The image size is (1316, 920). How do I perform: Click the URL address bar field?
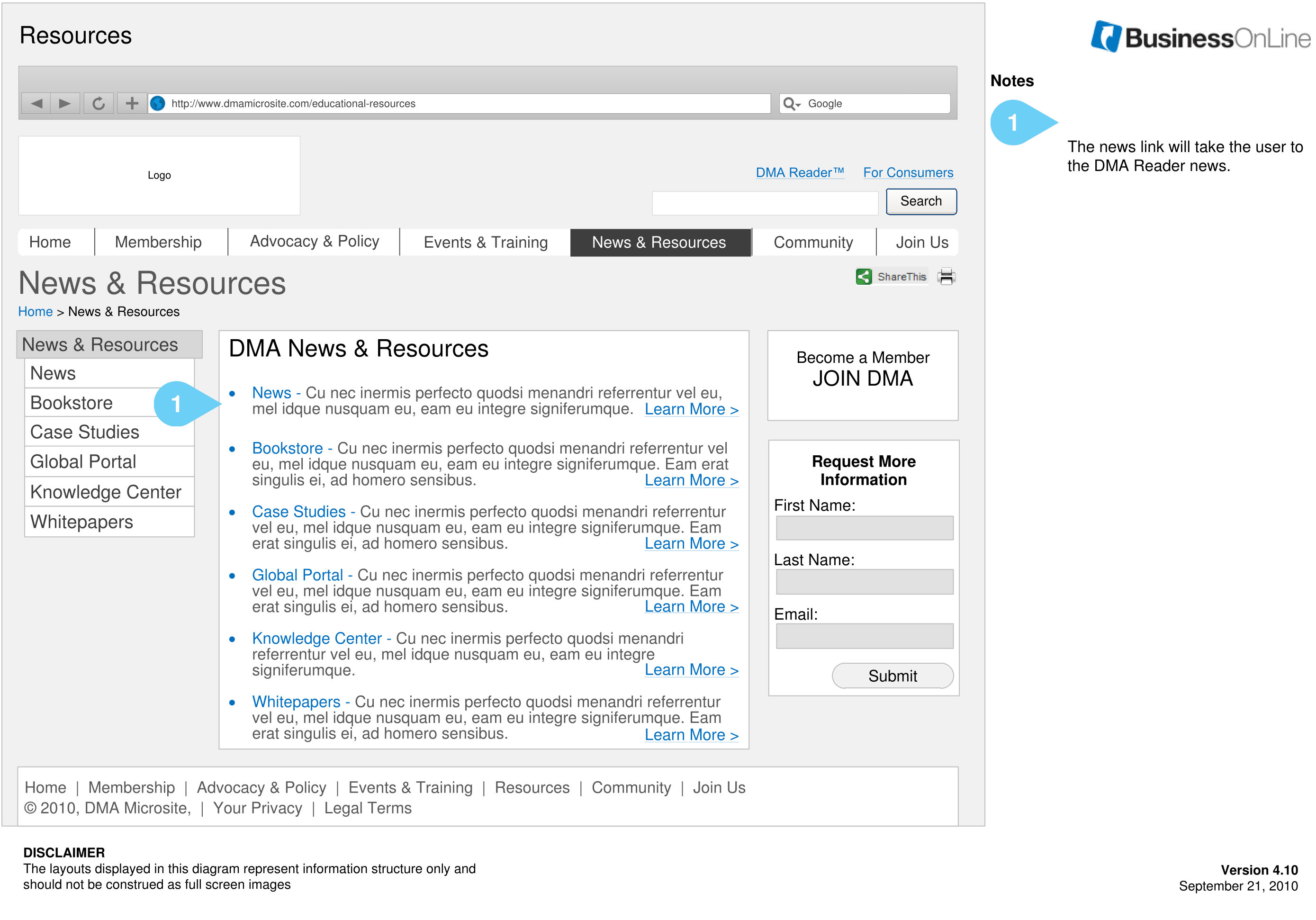pos(459,104)
